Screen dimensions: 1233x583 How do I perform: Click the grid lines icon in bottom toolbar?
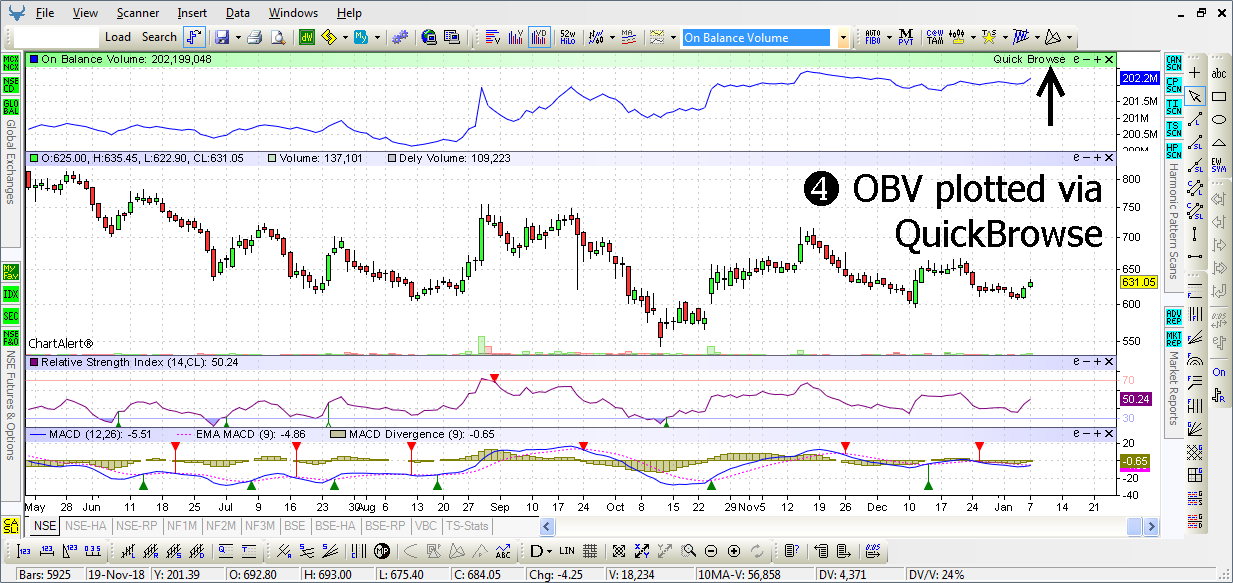(591, 551)
